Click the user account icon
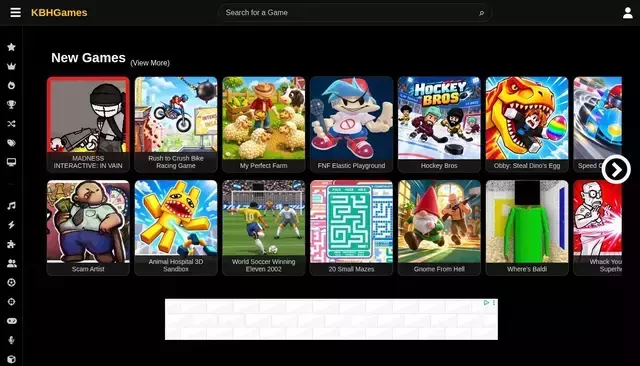The width and height of the screenshot is (640, 366). tap(628, 13)
